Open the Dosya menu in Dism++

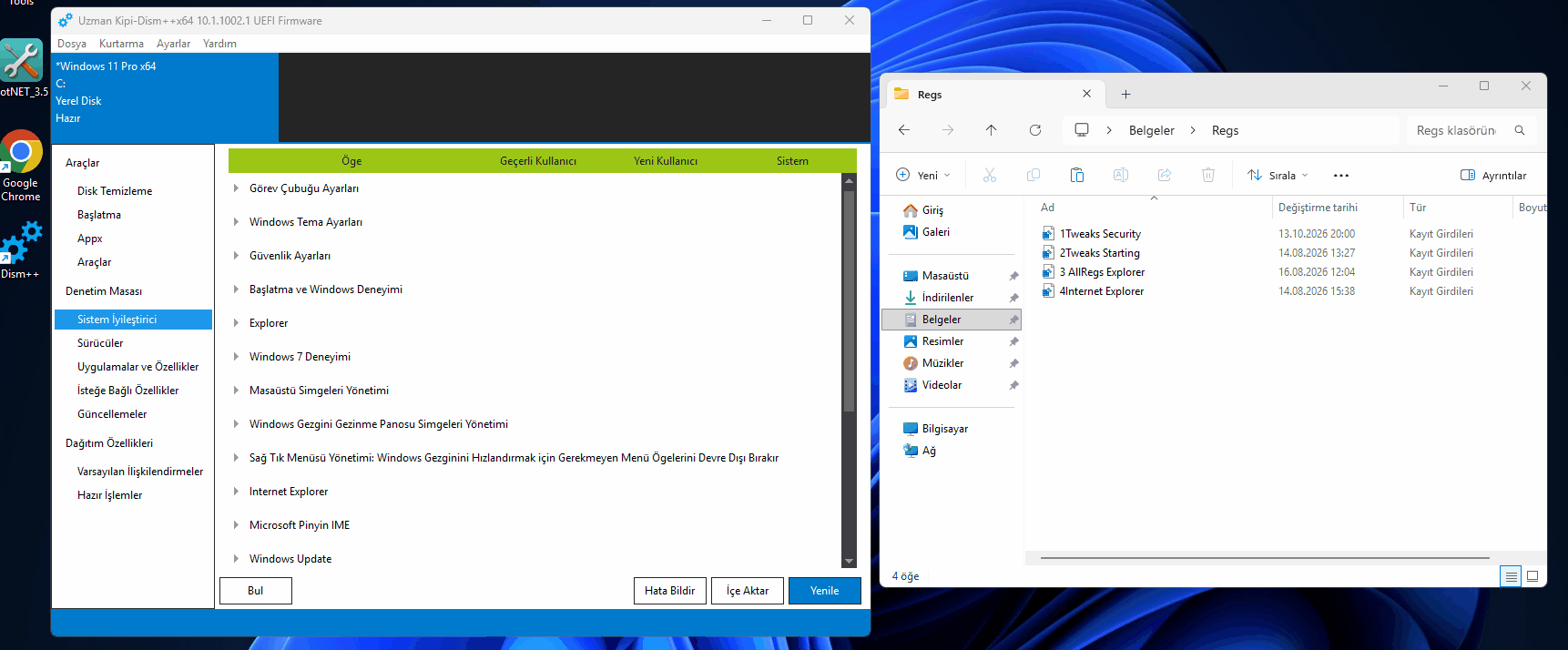coord(72,44)
